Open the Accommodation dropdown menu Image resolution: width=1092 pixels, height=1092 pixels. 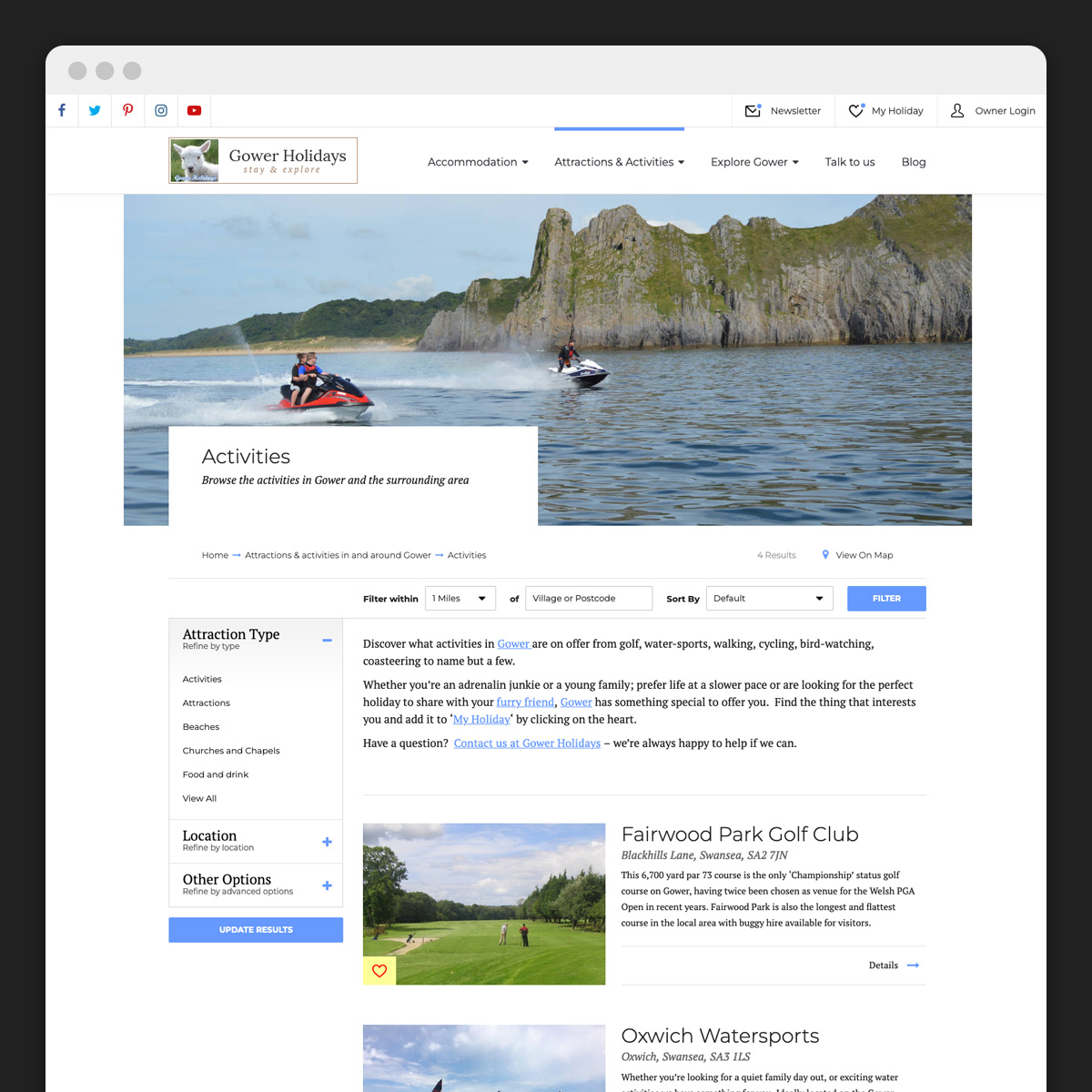(478, 162)
